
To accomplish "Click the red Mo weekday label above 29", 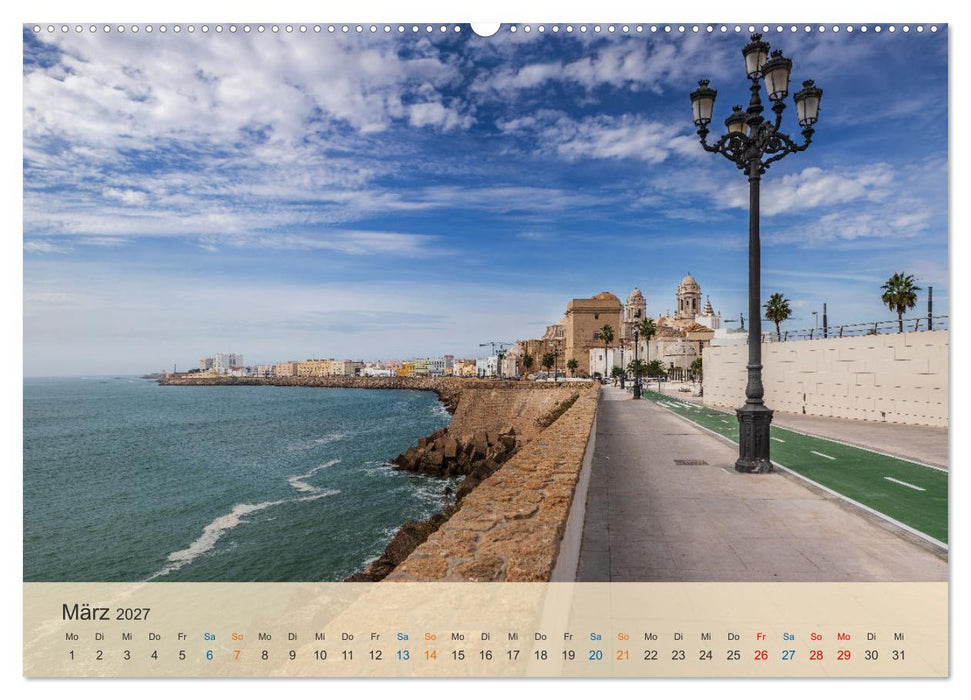I will click(843, 637).
